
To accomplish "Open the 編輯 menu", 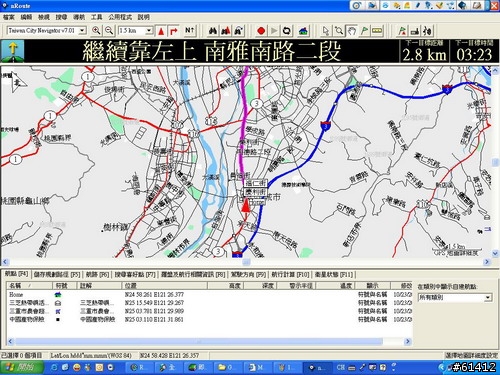I will (x=26, y=17).
